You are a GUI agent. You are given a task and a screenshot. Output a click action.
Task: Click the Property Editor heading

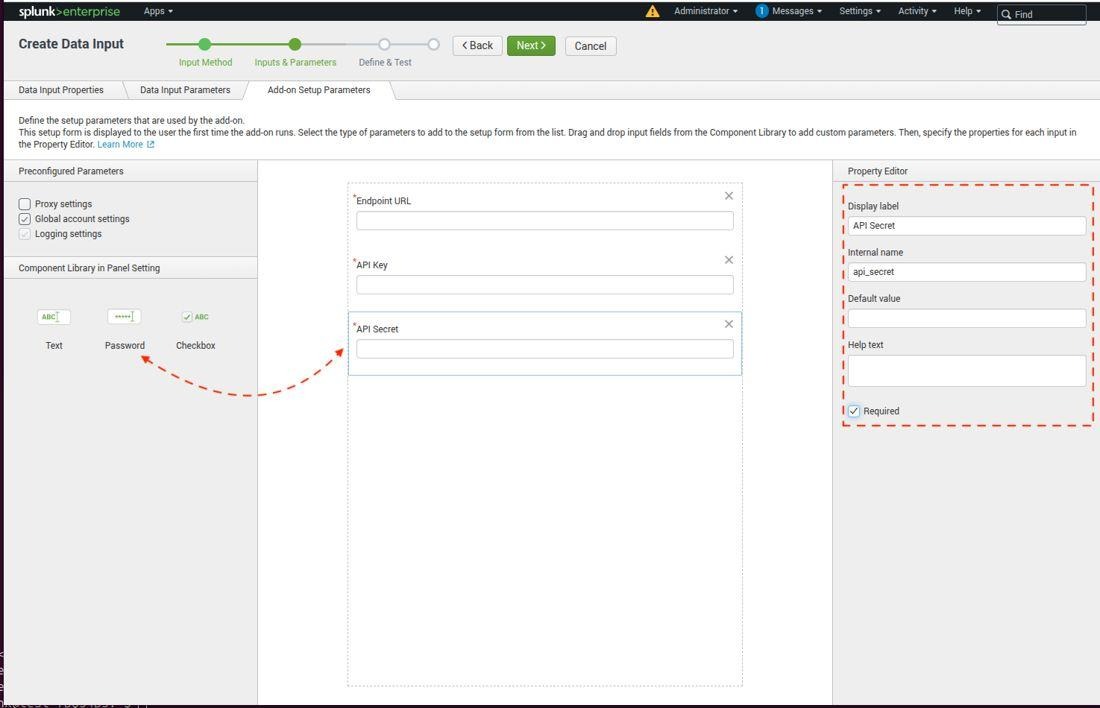tap(878, 171)
